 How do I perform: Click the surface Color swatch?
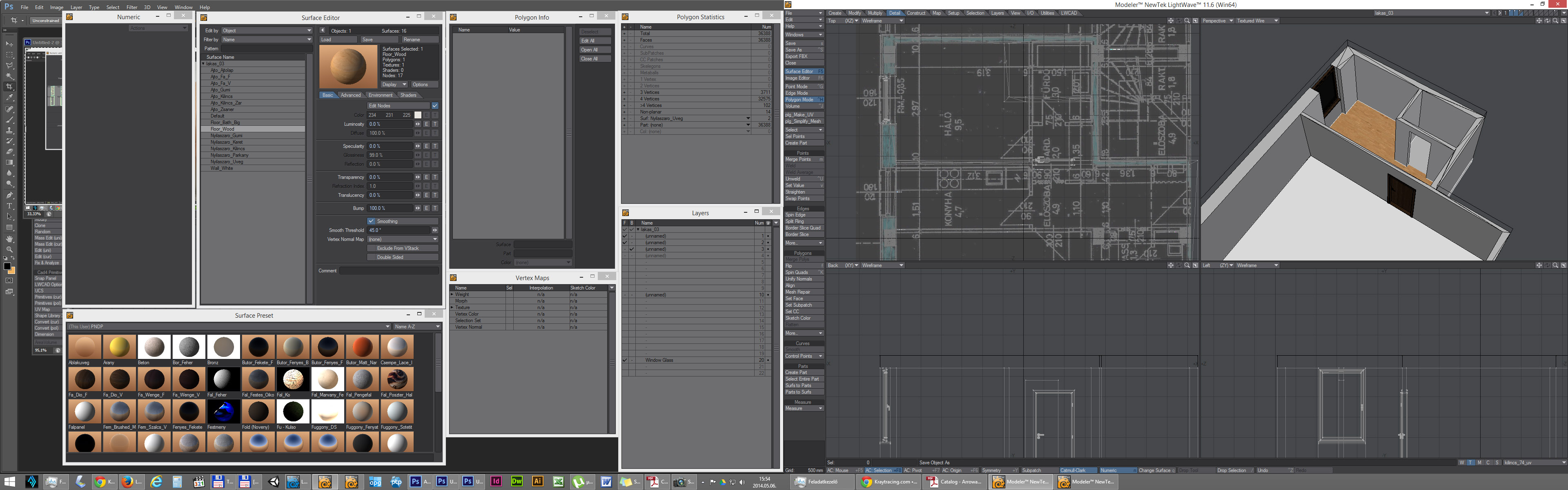[x=418, y=115]
